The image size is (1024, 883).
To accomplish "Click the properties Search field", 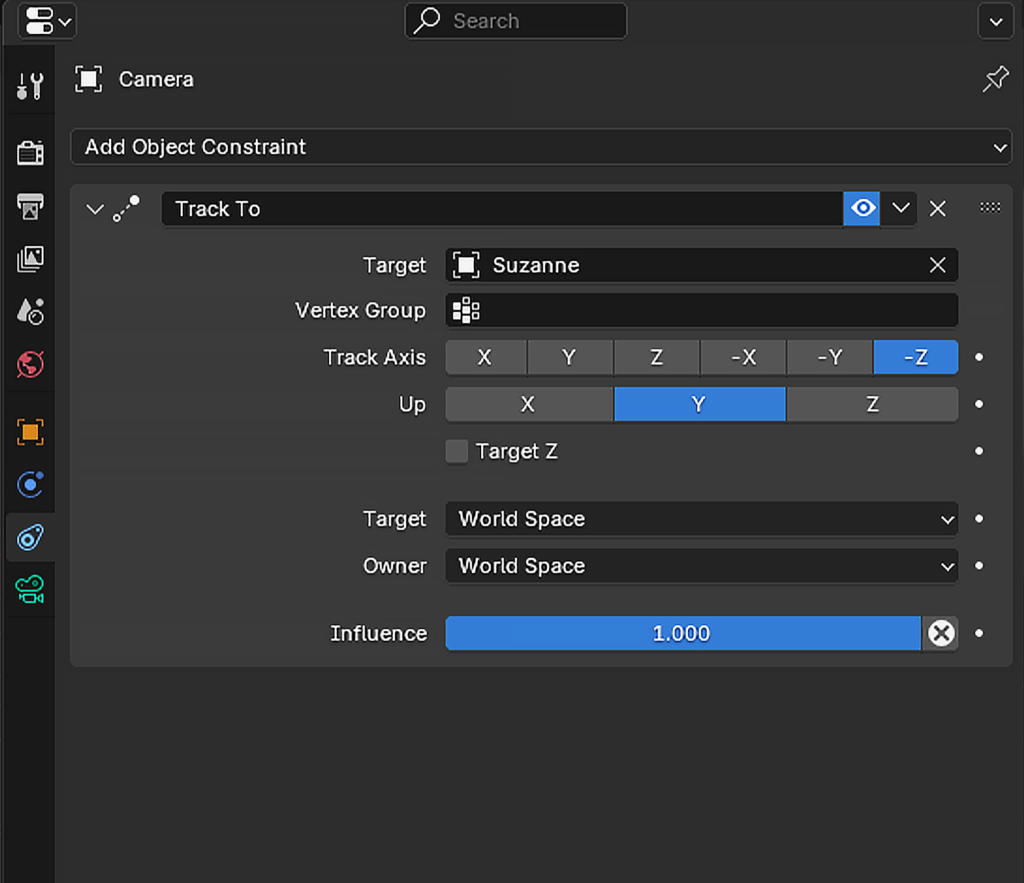I will (516, 21).
